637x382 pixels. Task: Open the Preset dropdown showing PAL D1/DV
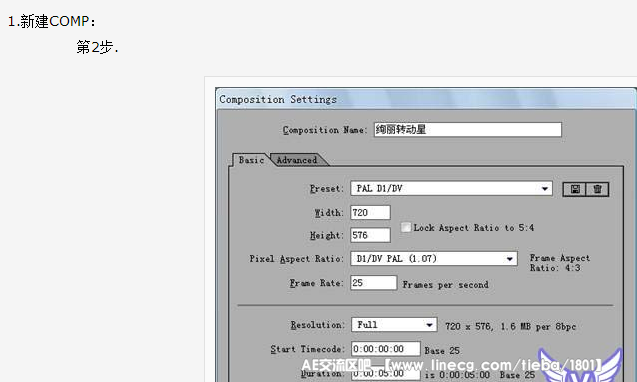[451, 189]
